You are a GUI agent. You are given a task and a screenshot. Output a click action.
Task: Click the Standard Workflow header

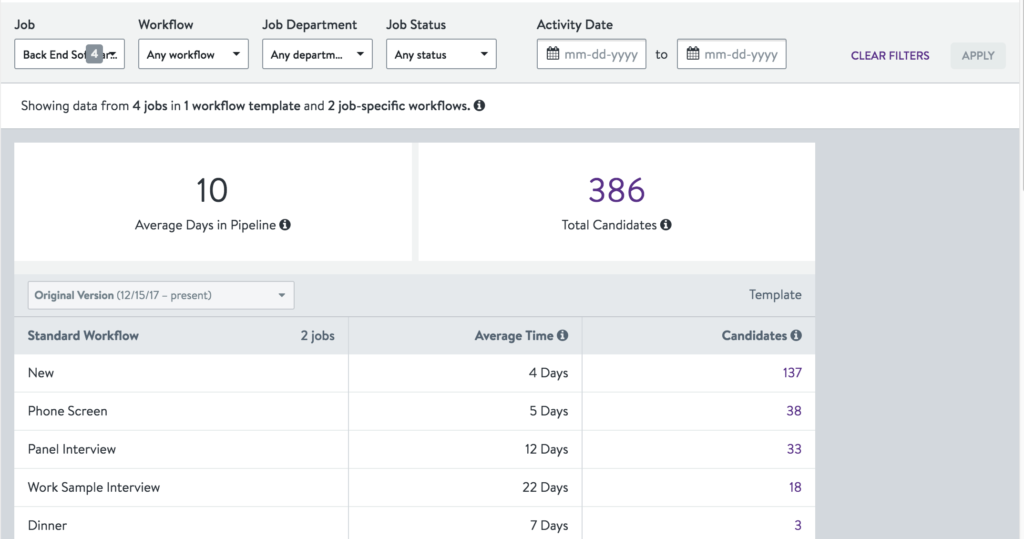tap(83, 335)
